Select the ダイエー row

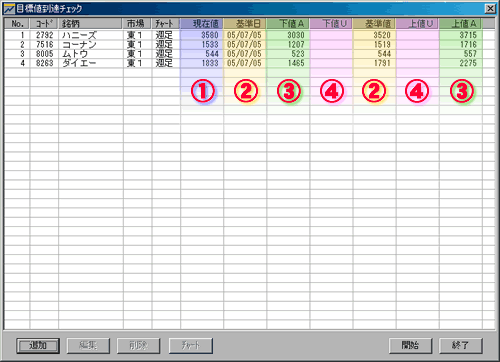[243, 63]
